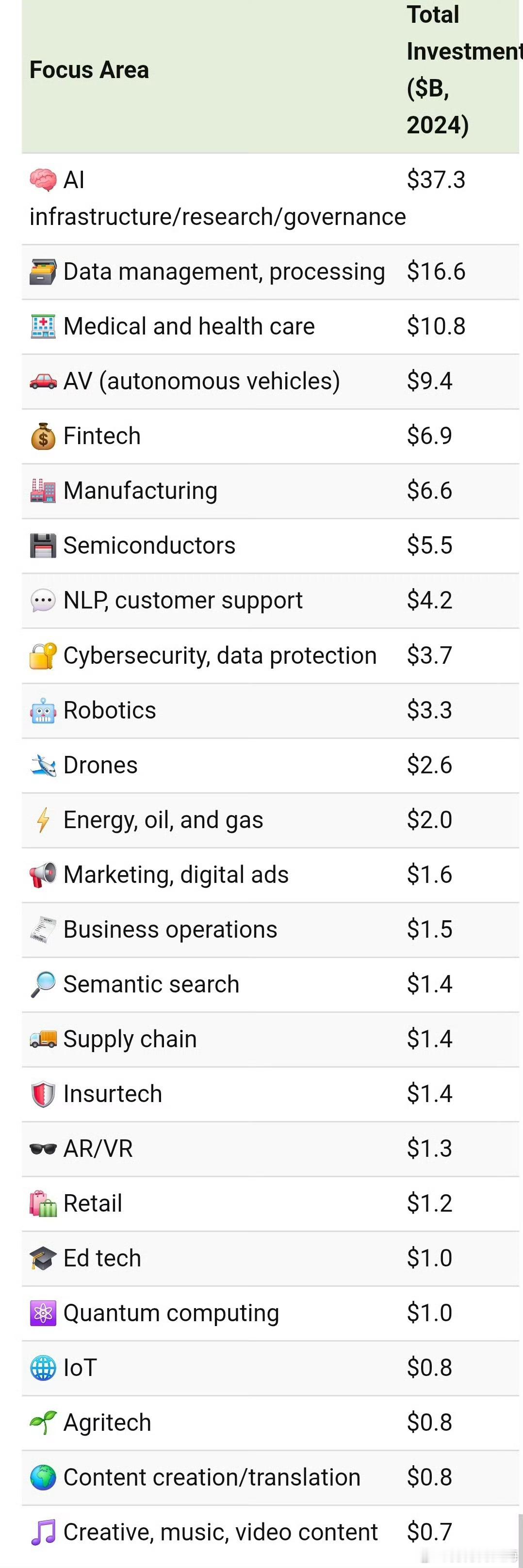Click the floppy disk icon beside Semiconductors
This screenshot has height=1568, width=523.
click(x=43, y=545)
